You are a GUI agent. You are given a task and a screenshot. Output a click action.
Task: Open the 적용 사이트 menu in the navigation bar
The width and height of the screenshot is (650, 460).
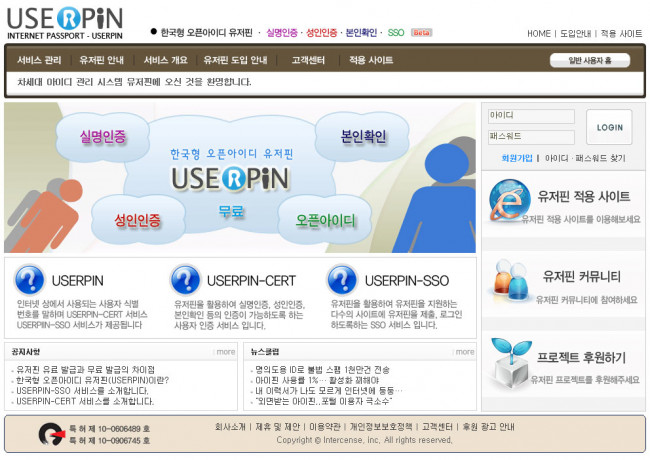coord(371,60)
